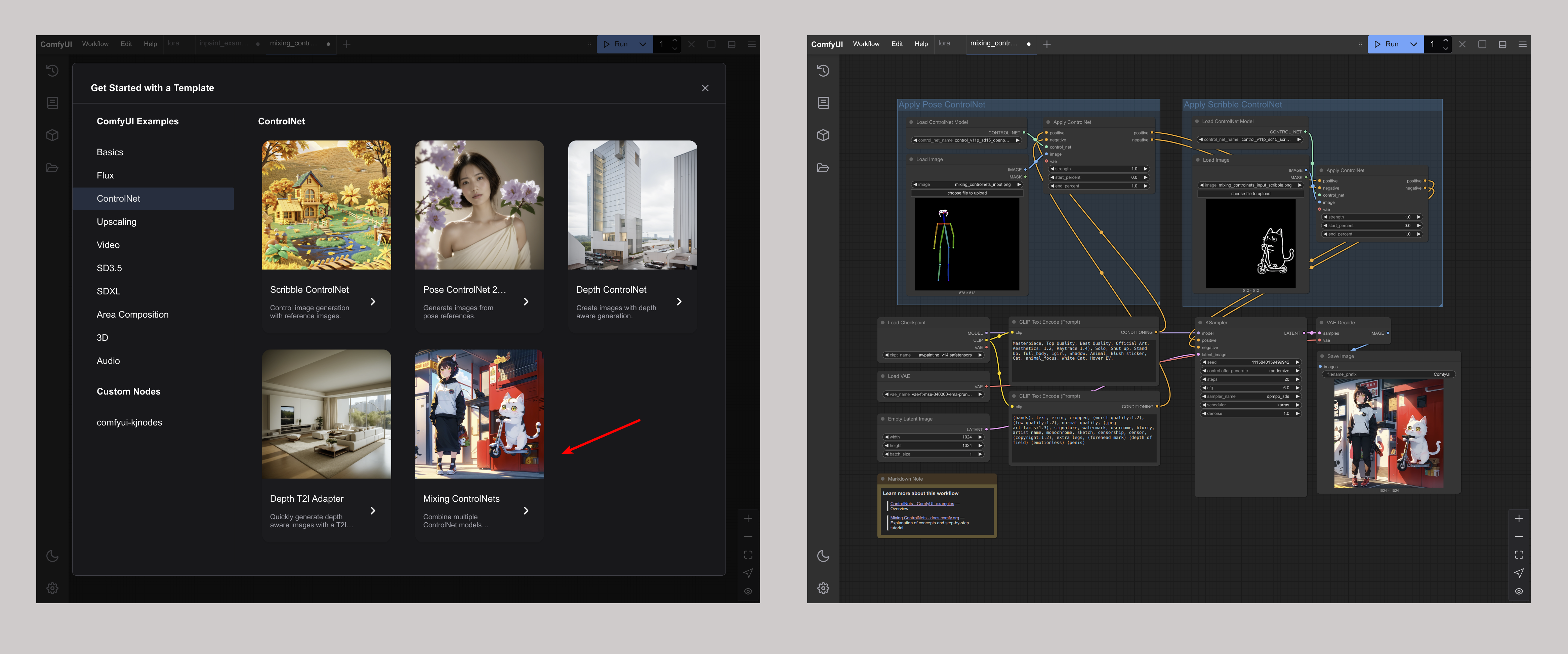The height and width of the screenshot is (654, 1568).
Task: Open workflows folder in template dialog window
Action: pos(52,167)
